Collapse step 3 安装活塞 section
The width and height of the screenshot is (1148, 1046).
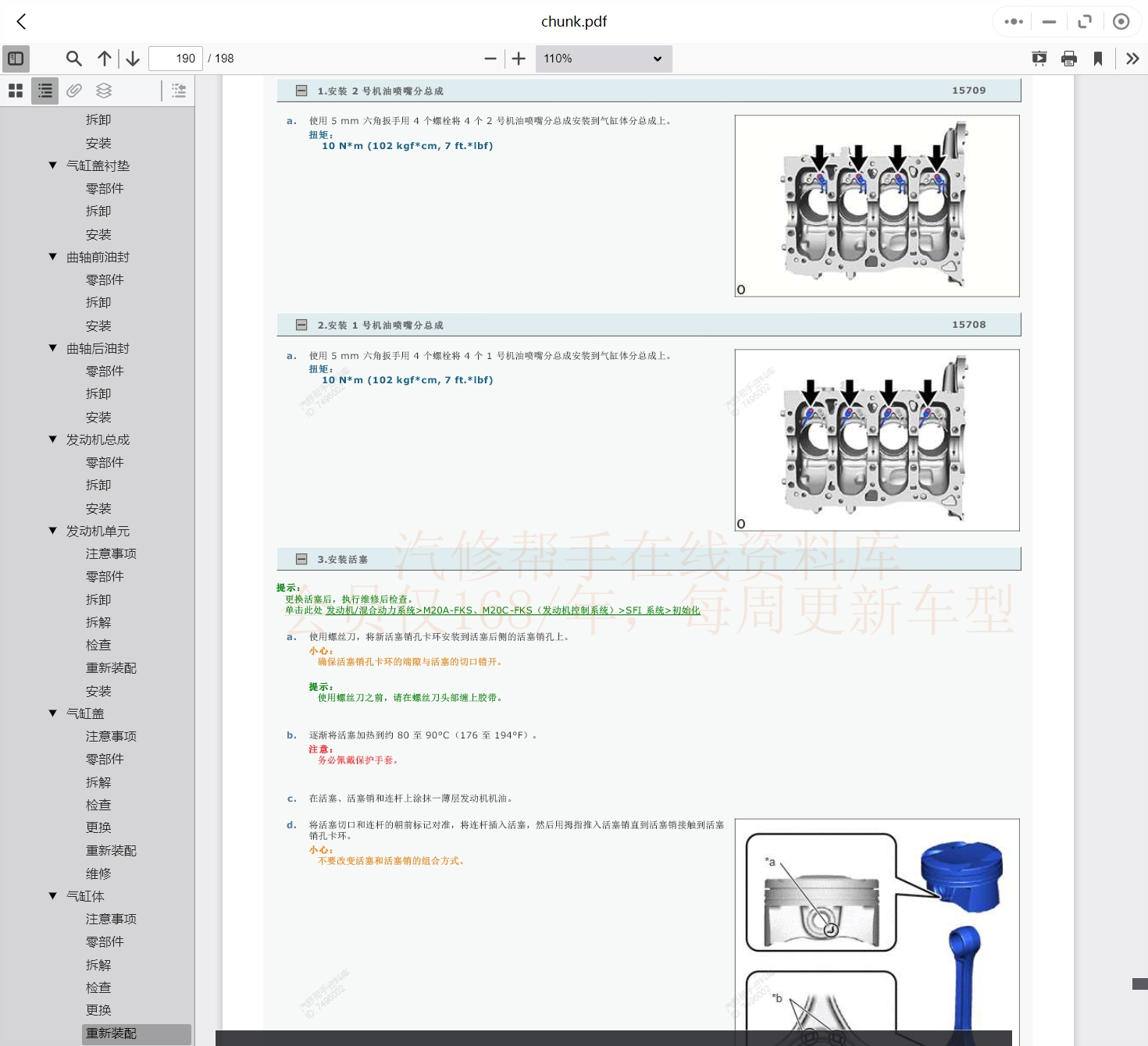pos(301,559)
